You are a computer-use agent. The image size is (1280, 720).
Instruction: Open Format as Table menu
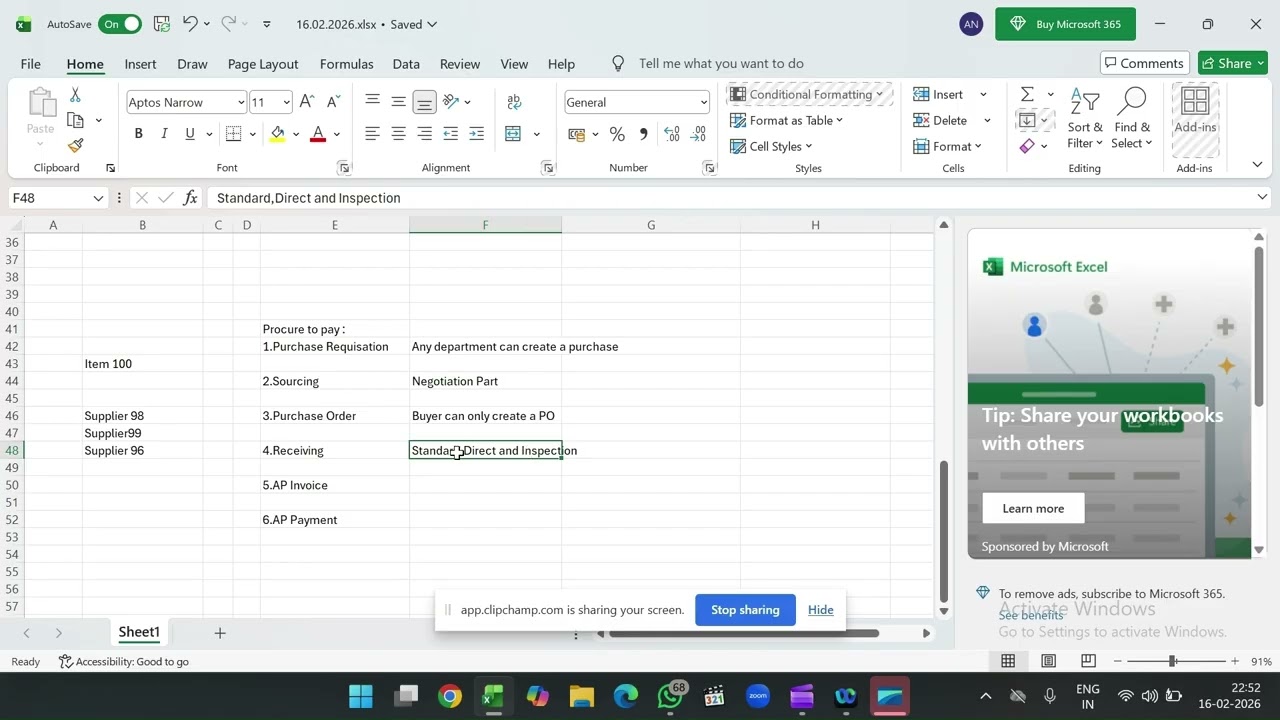point(787,120)
